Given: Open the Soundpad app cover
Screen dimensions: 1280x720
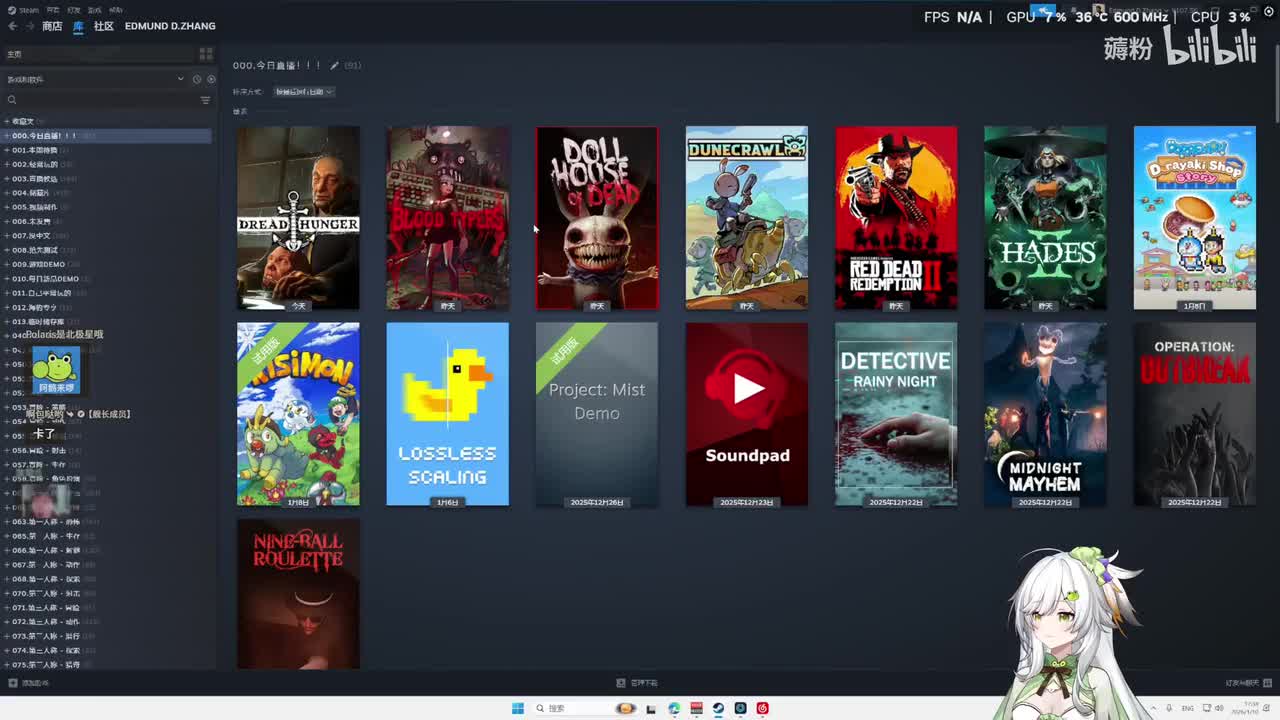Looking at the screenshot, I should point(747,414).
